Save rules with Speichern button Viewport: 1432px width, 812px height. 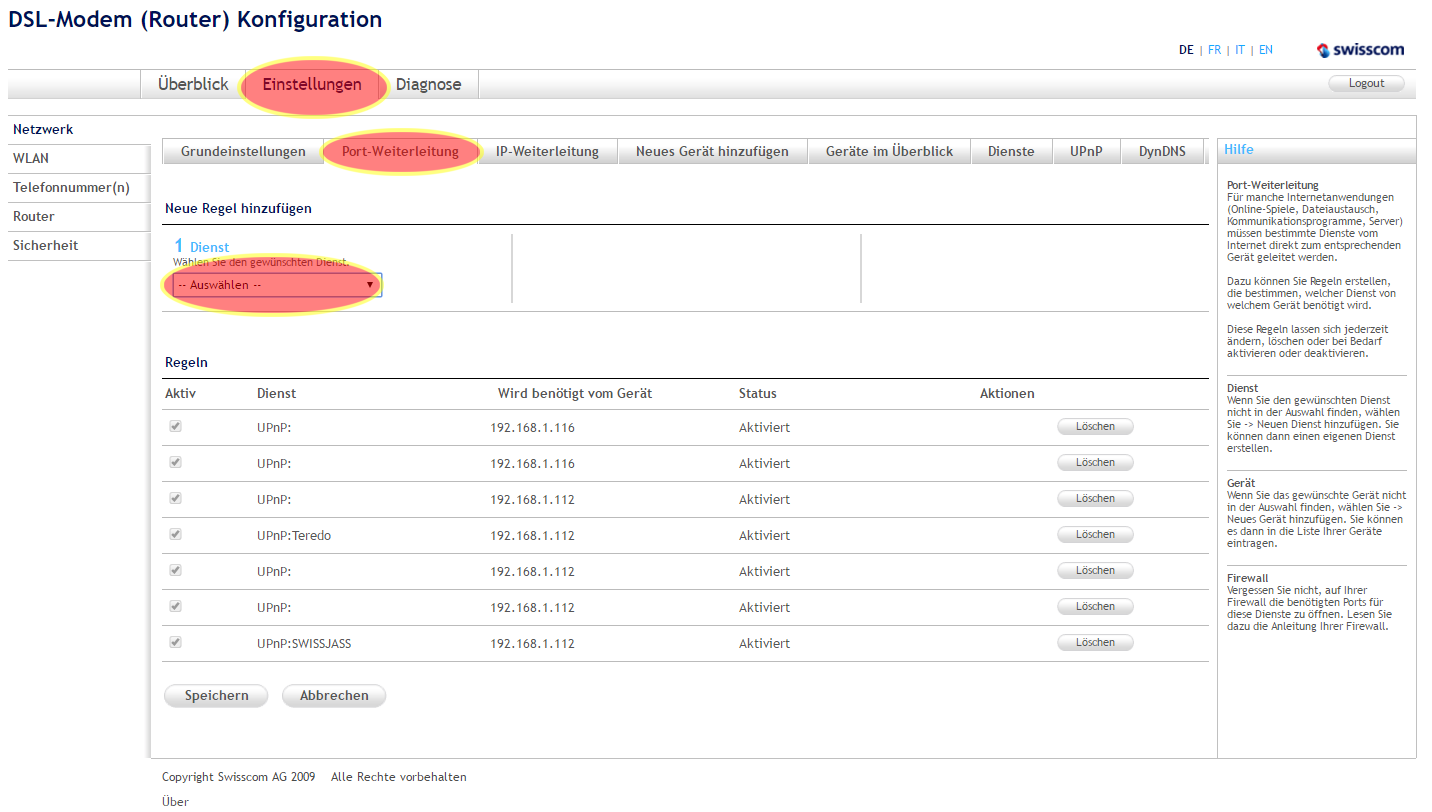[x=216, y=696]
